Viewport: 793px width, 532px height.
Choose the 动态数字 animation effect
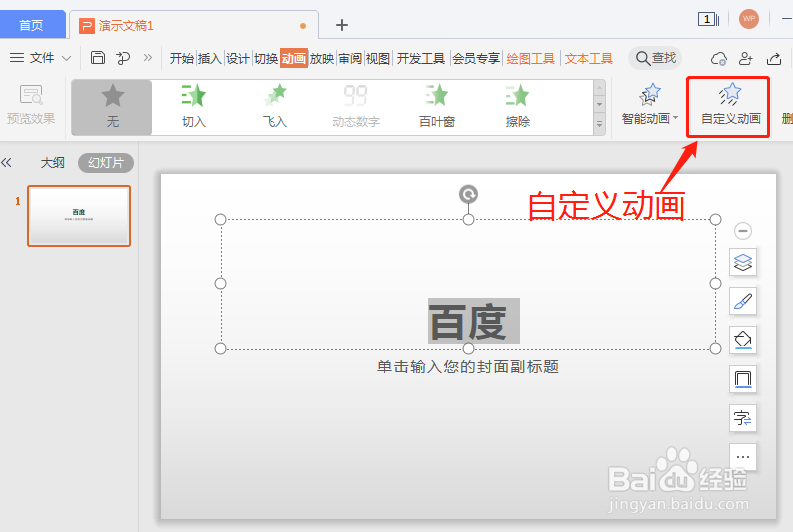pyautogui.click(x=356, y=107)
